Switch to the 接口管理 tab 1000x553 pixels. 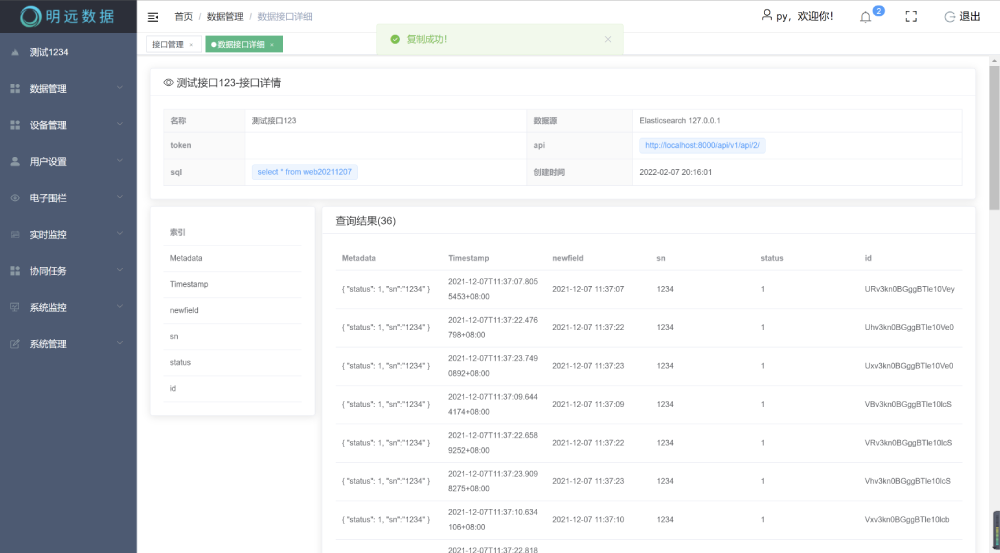pyautogui.click(x=167, y=45)
